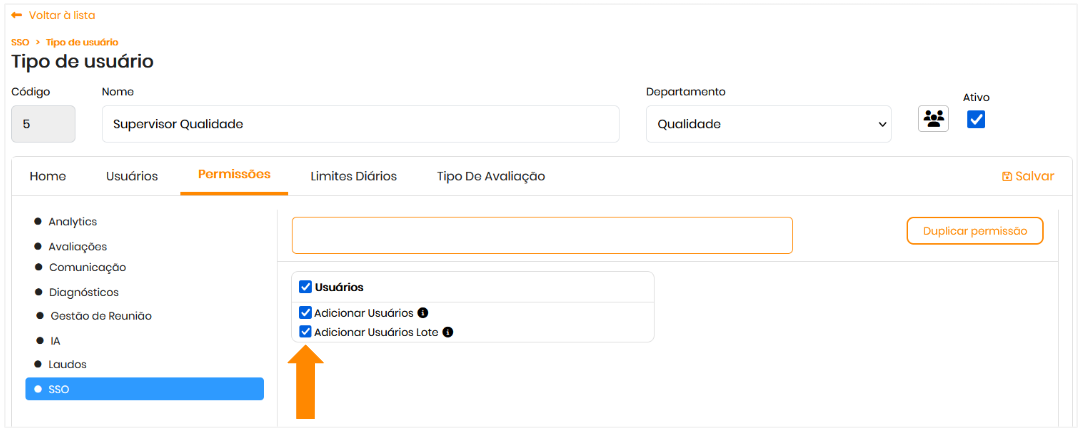Click the SSO breadcrumb link

(20, 42)
